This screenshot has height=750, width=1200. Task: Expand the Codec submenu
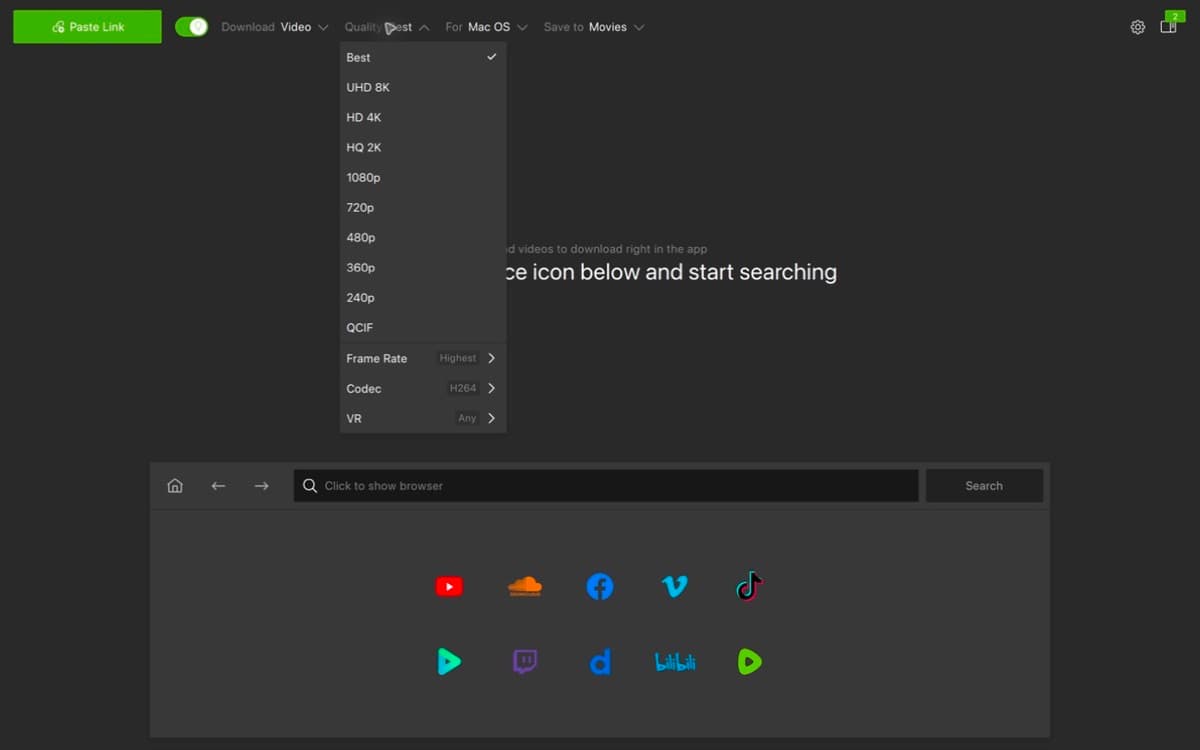423,388
